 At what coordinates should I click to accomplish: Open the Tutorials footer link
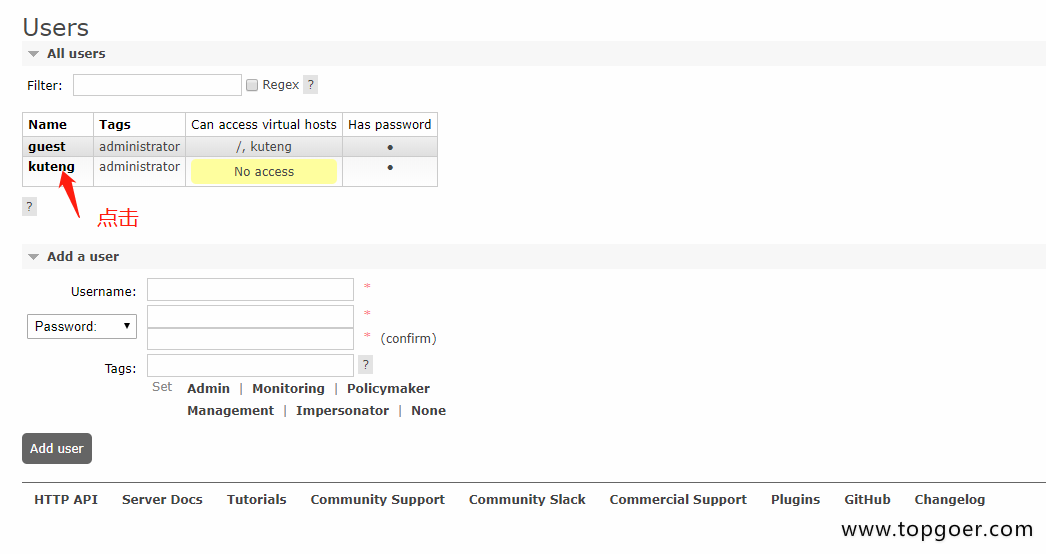(x=256, y=499)
